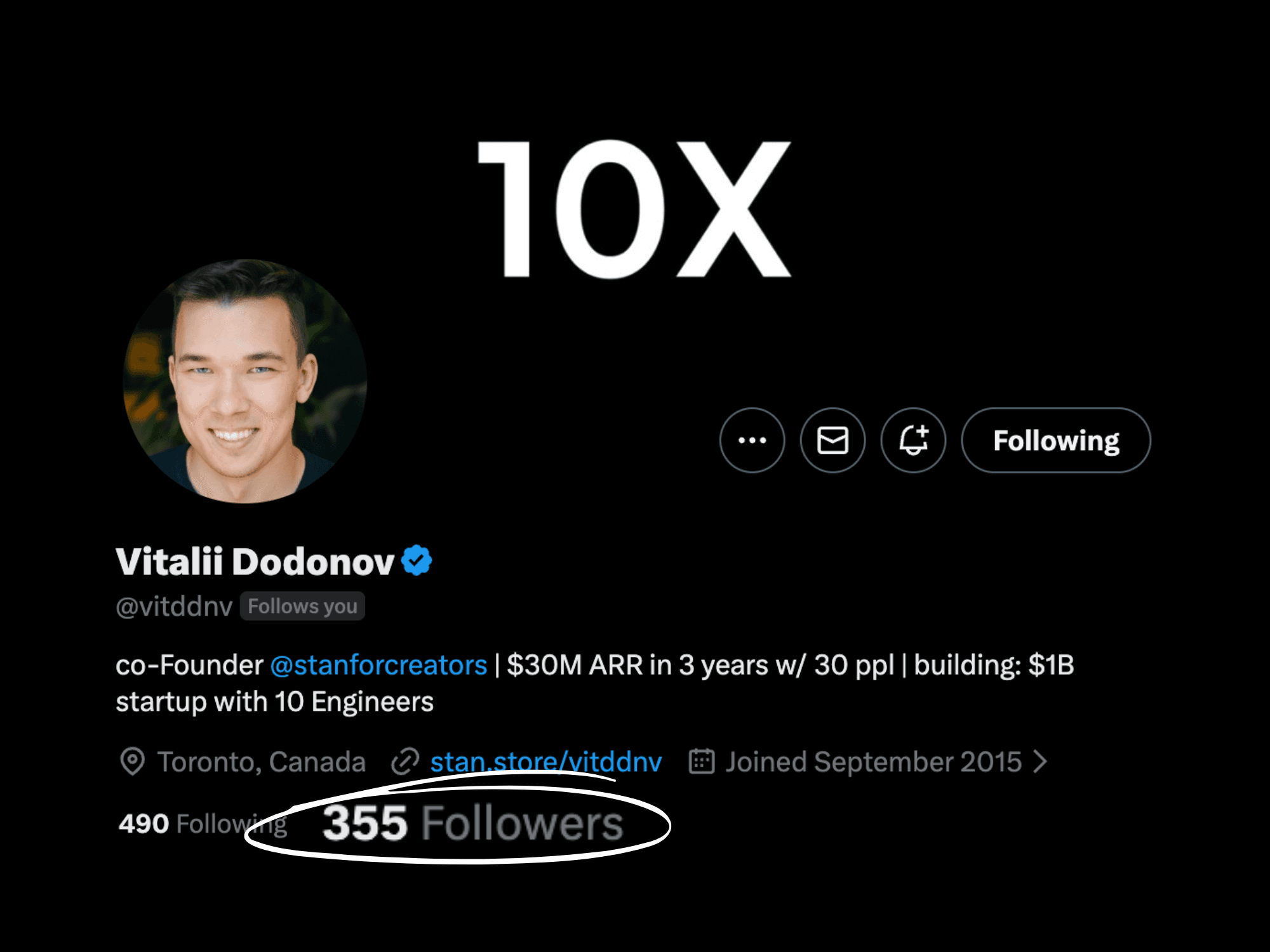Expand the chevron after Joined September 2015
The width and height of the screenshot is (1270, 952).
click(1039, 761)
